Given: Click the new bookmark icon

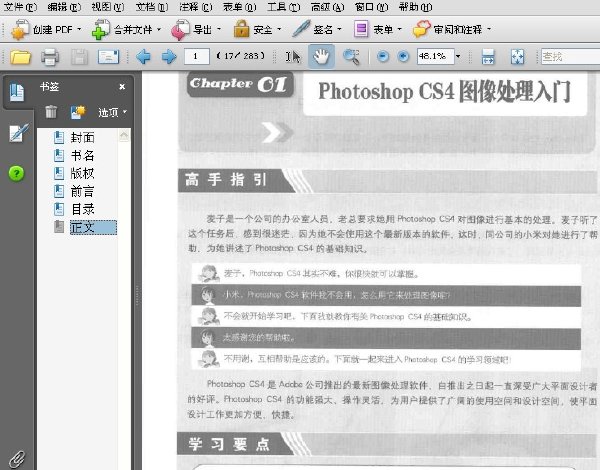Looking at the screenshot, I should tap(78, 112).
